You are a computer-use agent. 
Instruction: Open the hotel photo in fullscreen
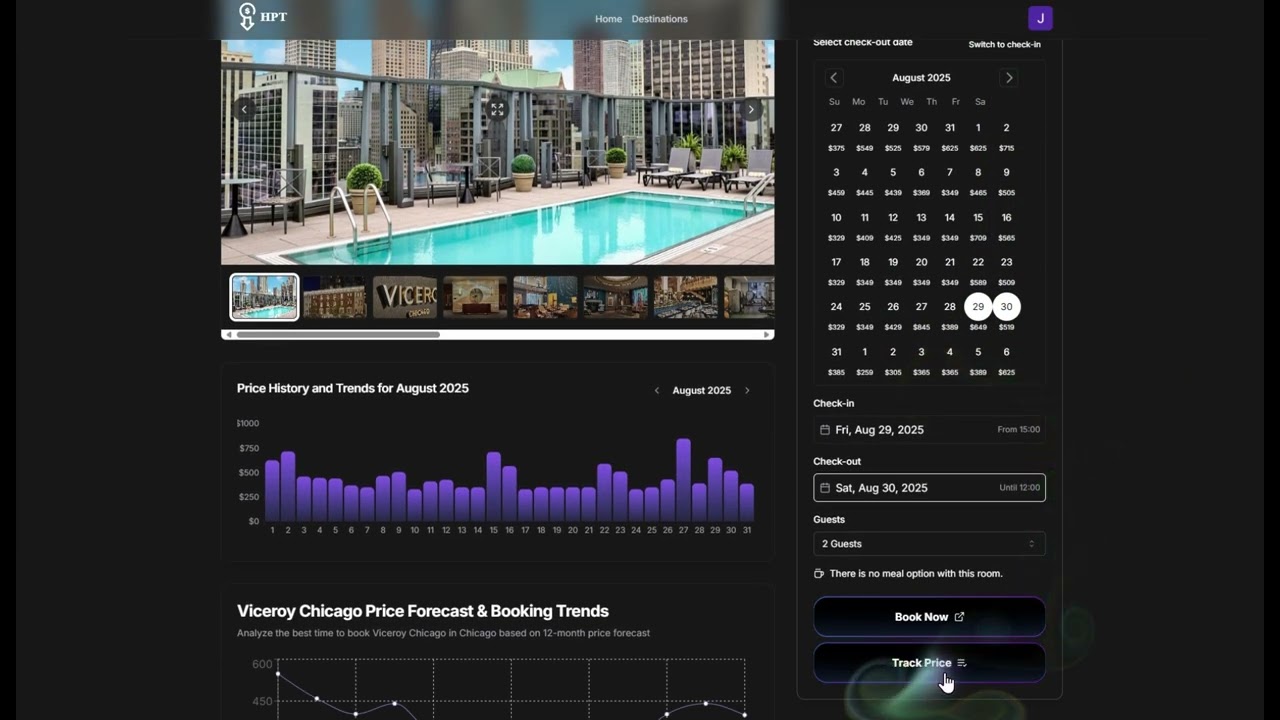click(497, 110)
